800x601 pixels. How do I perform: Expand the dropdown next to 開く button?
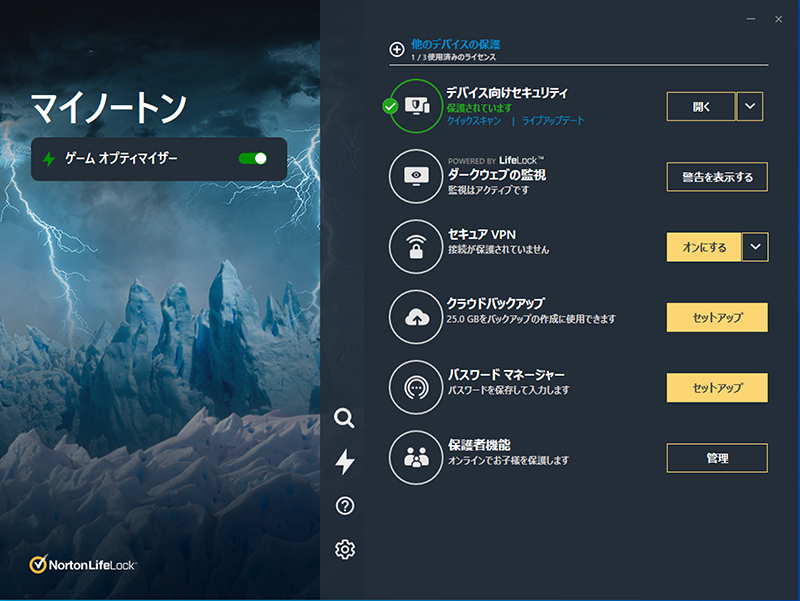tap(749, 106)
